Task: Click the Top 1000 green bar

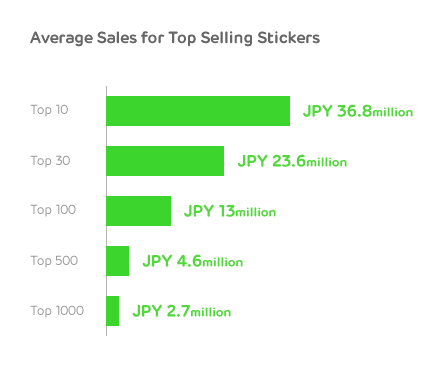Action: tap(113, 311)
